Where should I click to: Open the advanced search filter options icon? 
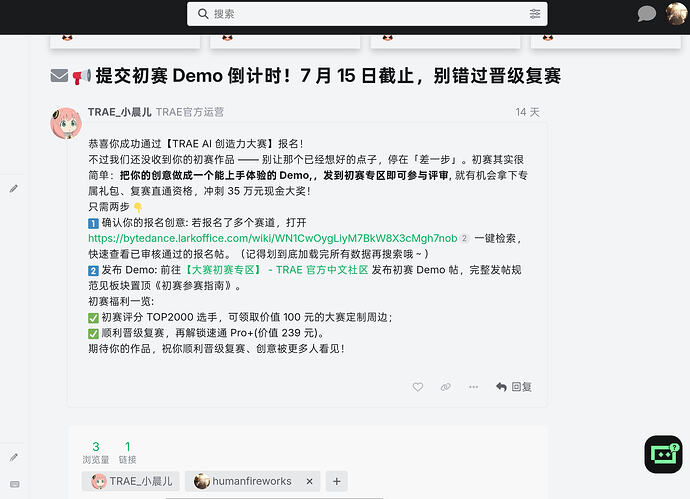click(535, 14)
